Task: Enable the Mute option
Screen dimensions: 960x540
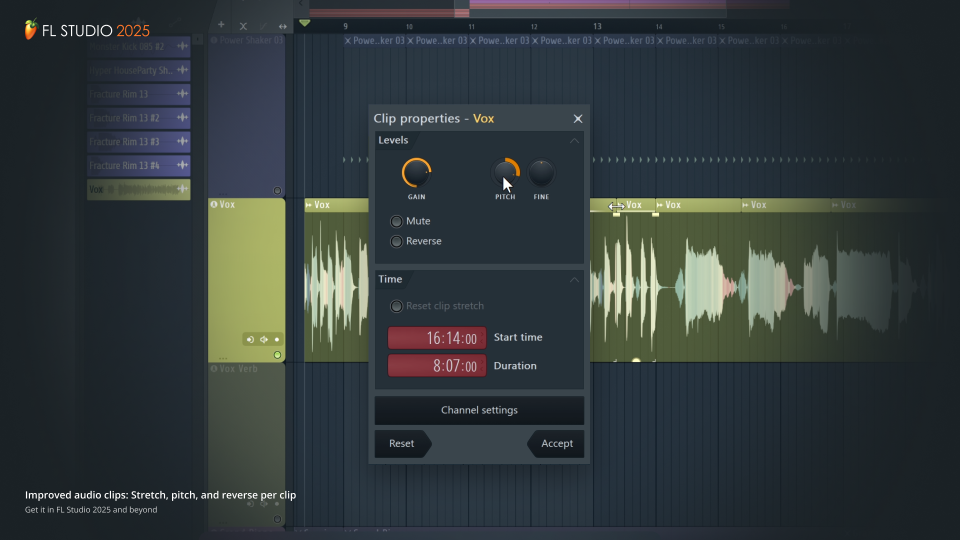Action: coord(397,221)
